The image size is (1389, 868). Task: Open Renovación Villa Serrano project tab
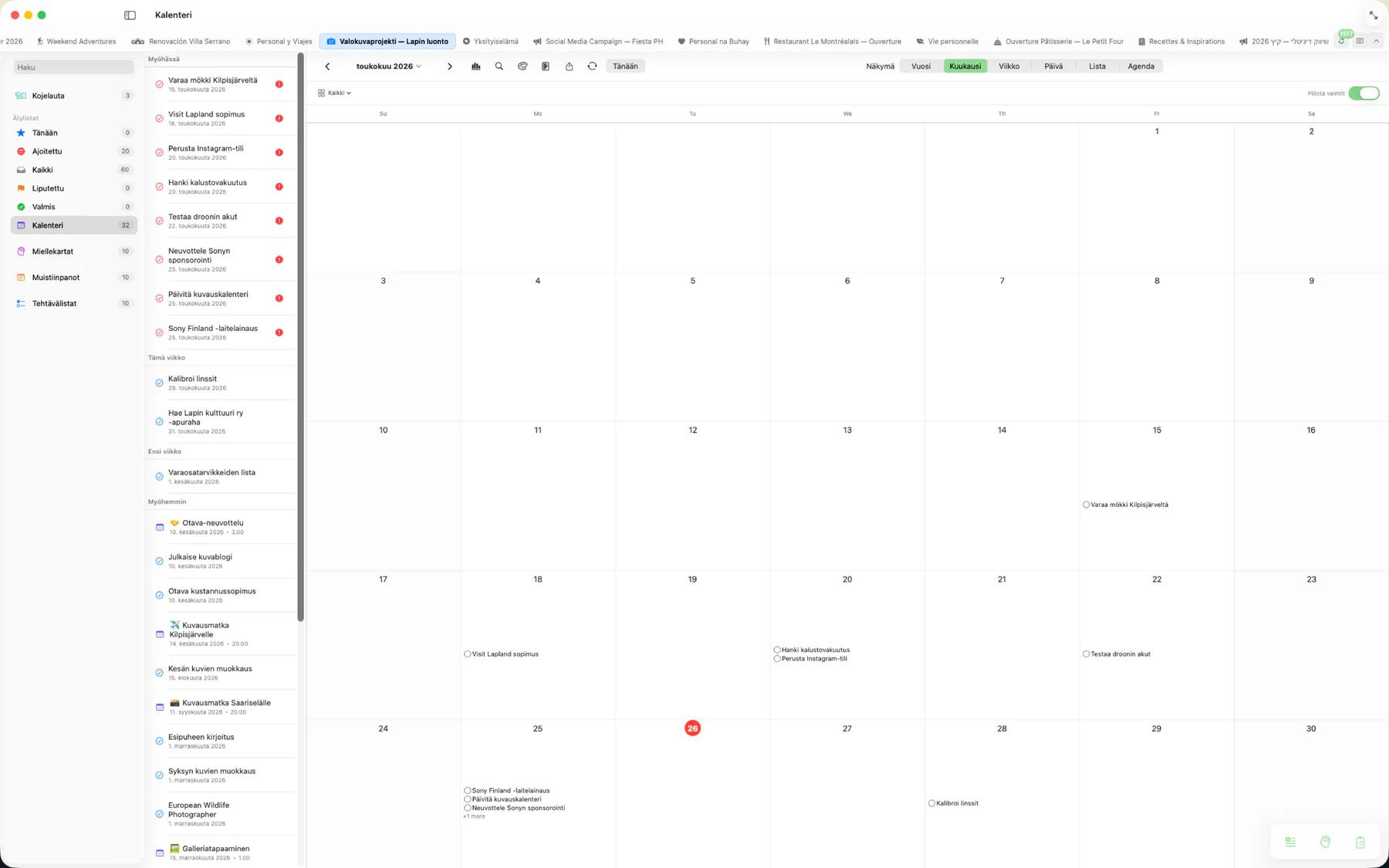(x=181, y=42)
